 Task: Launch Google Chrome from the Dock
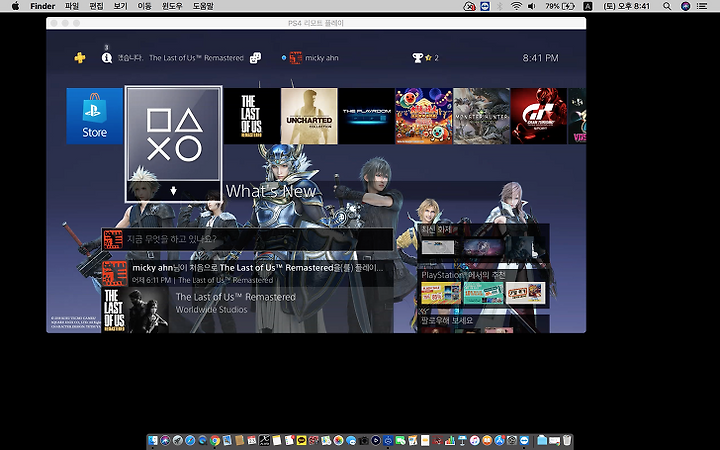(215, 440)
